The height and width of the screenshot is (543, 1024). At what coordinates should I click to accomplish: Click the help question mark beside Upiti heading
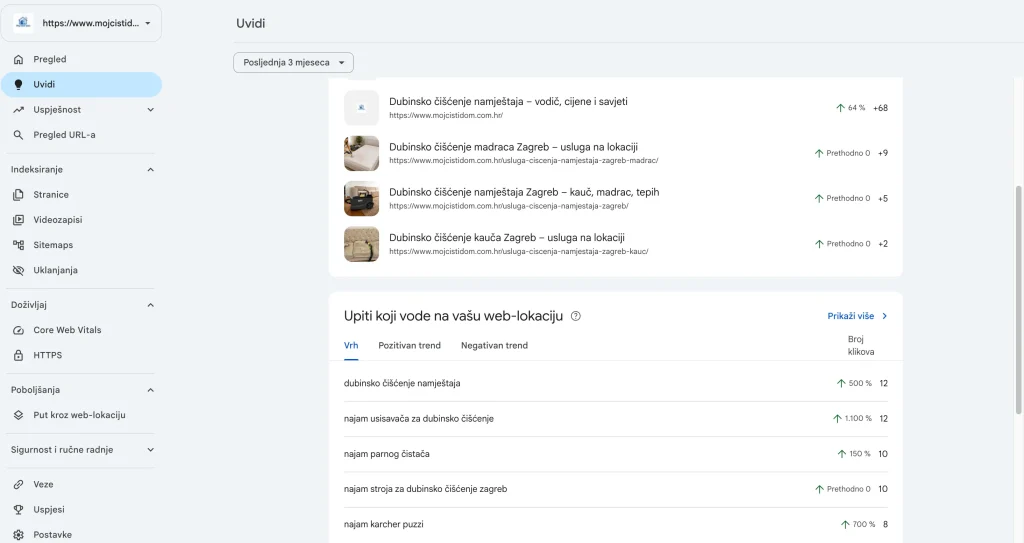575,316
